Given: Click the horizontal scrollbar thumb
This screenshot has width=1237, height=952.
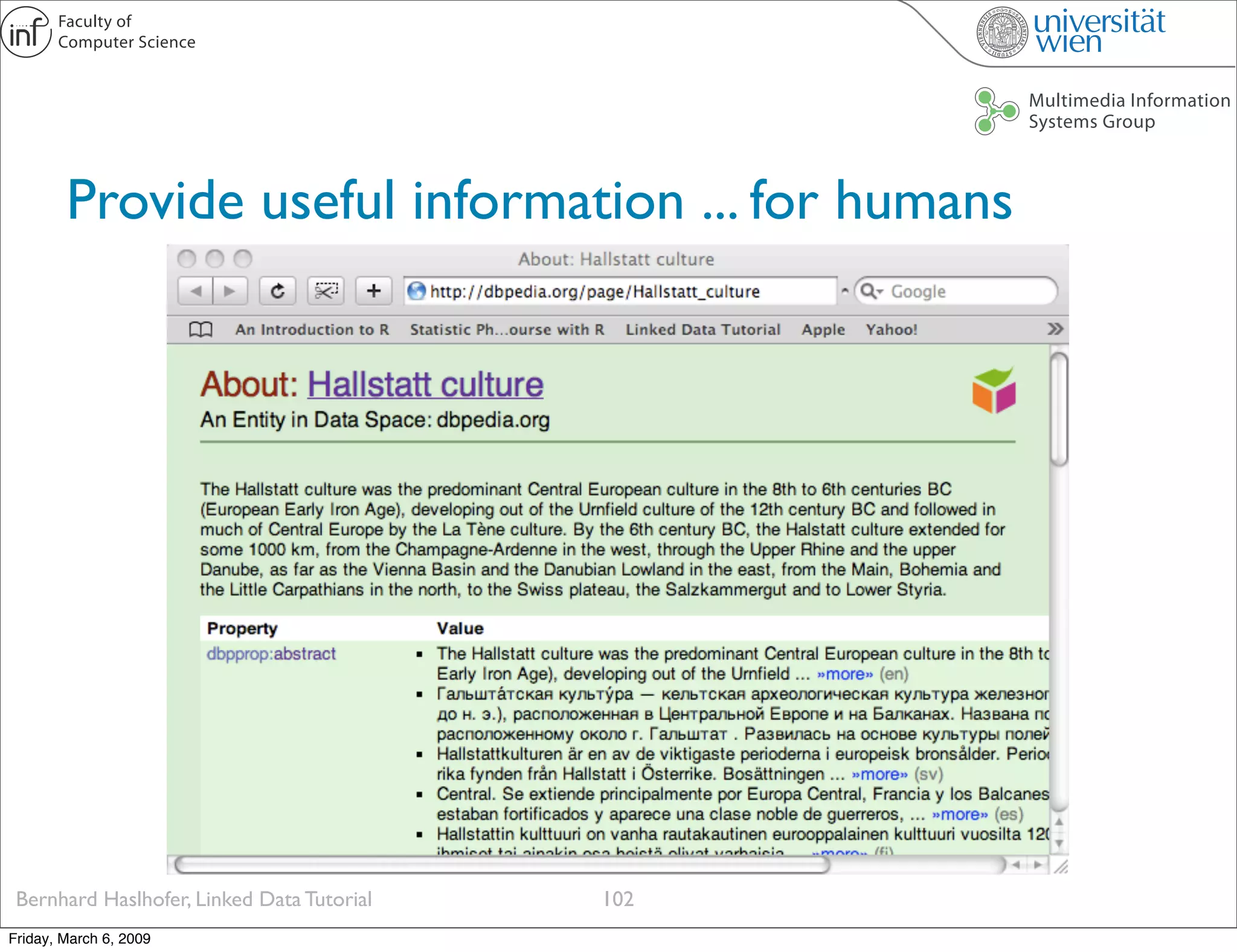Looking at the screenshot, I should coord(502,865).
